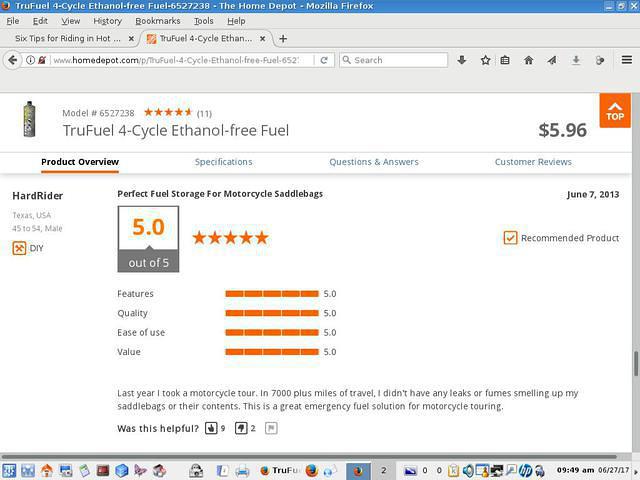Open the site information icon in address bar

pyautogui.click(x=31, y=60)
